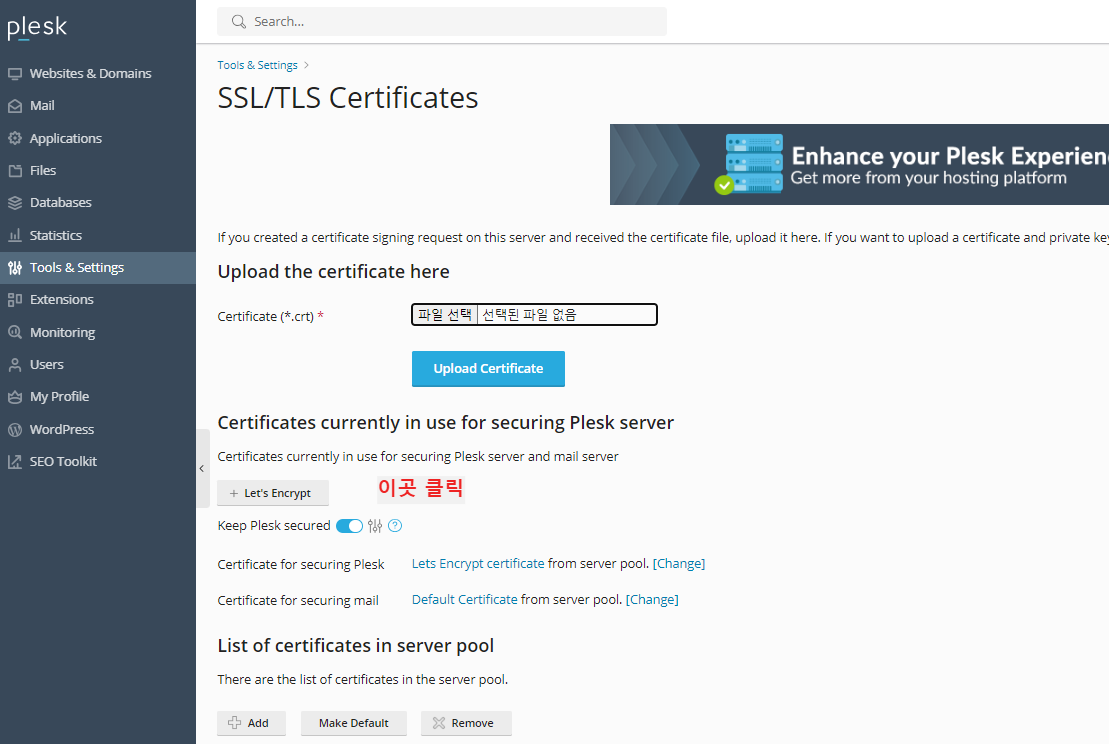
Task: Open the My Profile menu item
Action: 98,397
